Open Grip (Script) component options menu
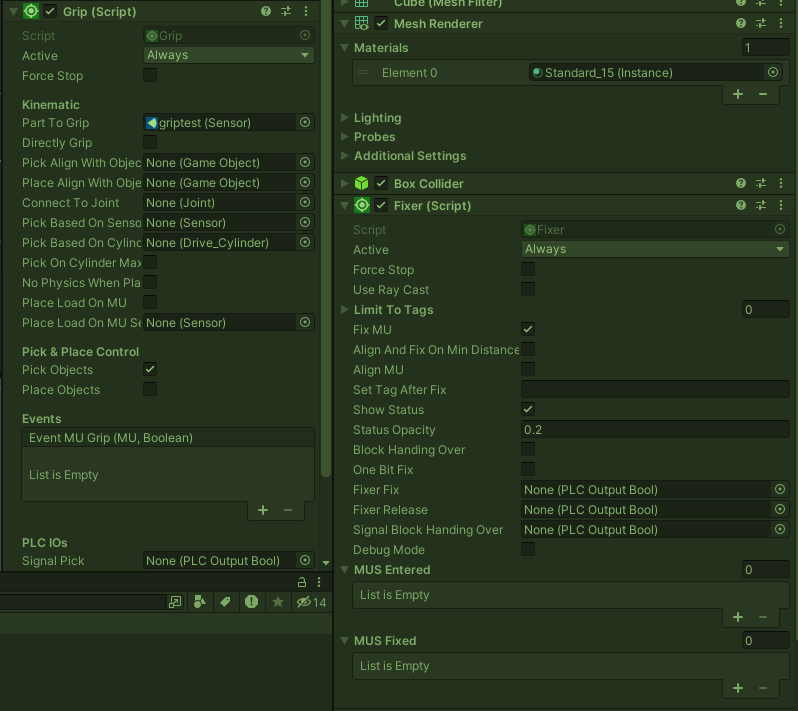 306,11
